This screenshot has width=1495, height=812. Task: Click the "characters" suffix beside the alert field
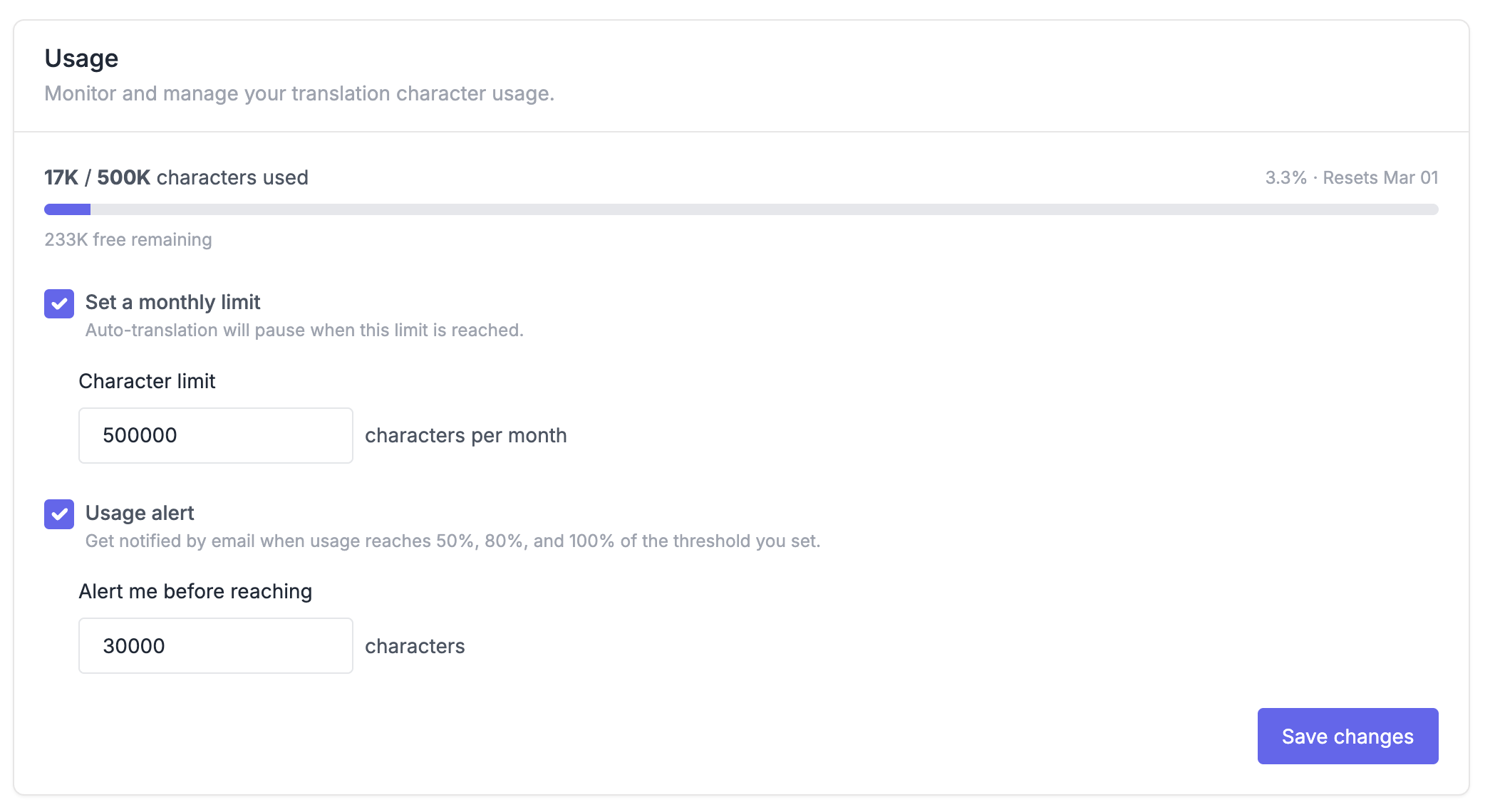[x=415, y=646]
